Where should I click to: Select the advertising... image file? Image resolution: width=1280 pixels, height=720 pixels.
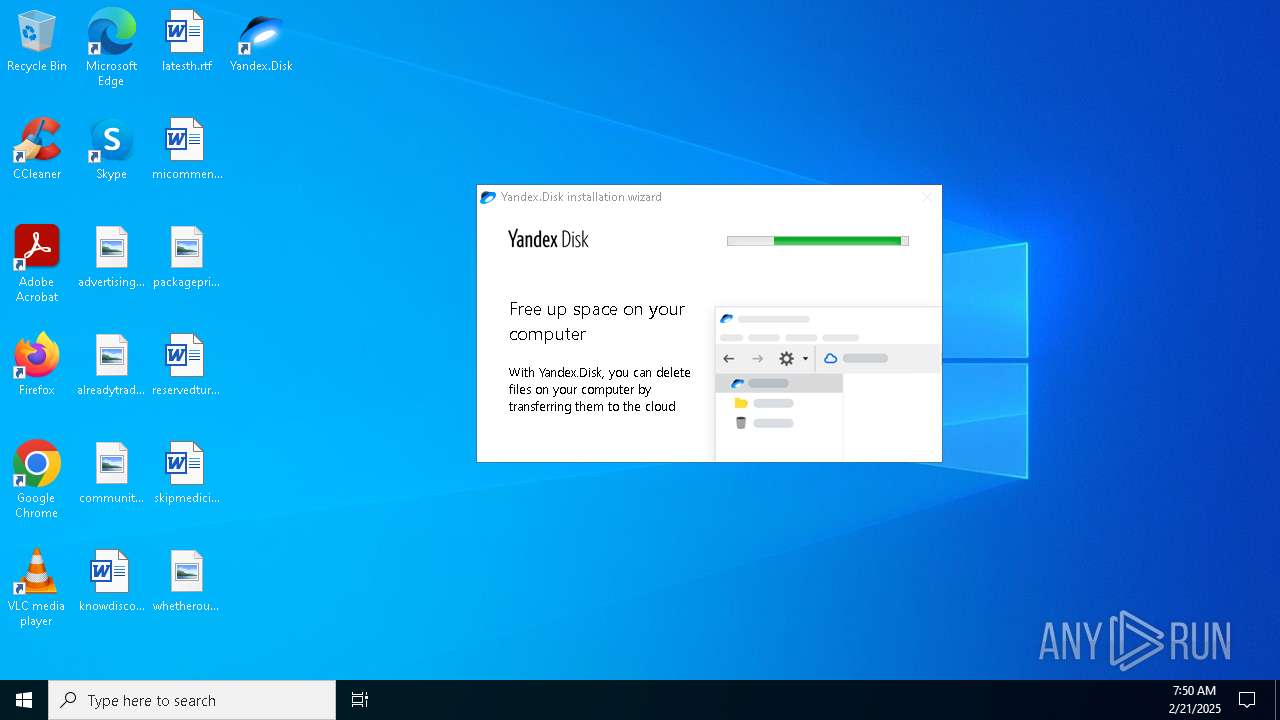pos(111,258)
